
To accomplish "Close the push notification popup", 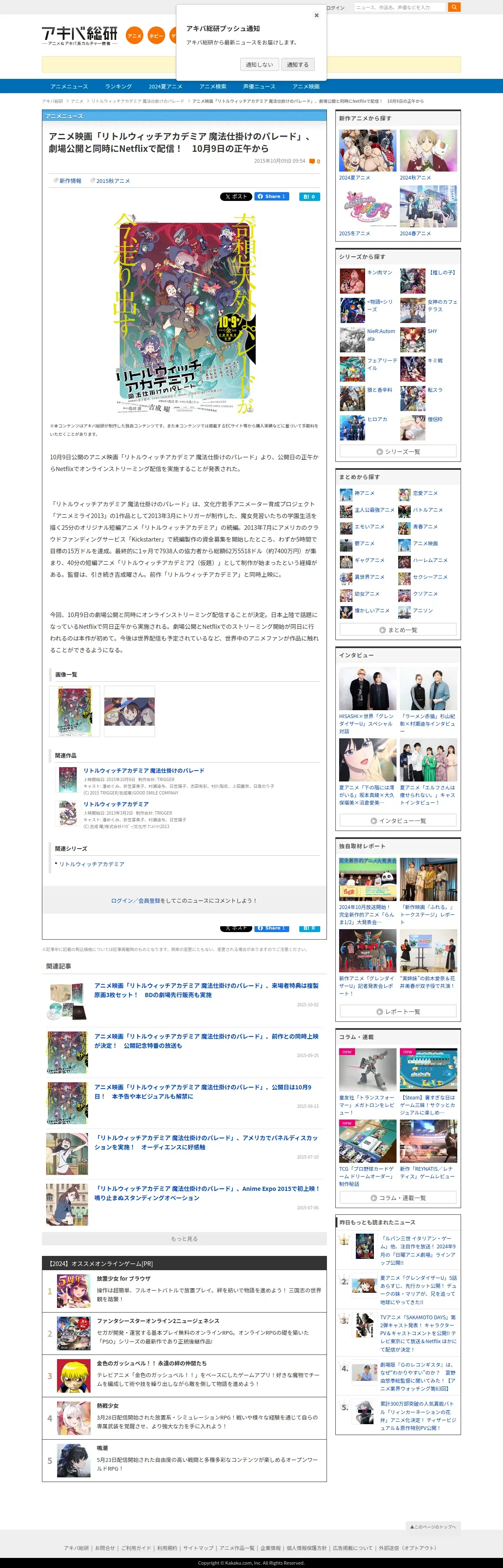I will point(316,15).
